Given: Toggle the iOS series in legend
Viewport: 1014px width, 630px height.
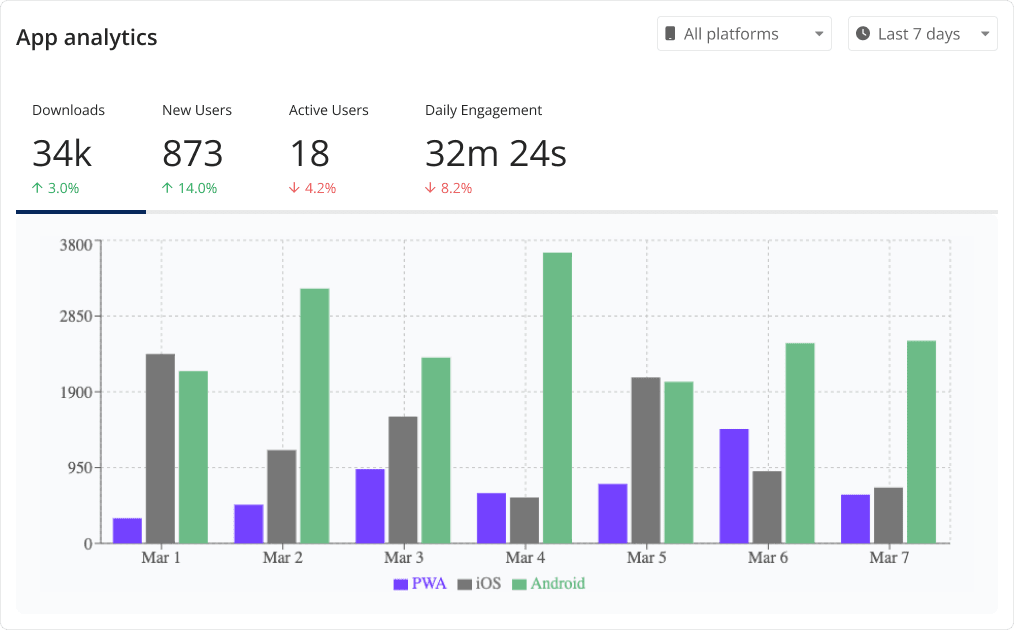Looking at the screenshot, I should pyautogui.click(x=479, y=583).
